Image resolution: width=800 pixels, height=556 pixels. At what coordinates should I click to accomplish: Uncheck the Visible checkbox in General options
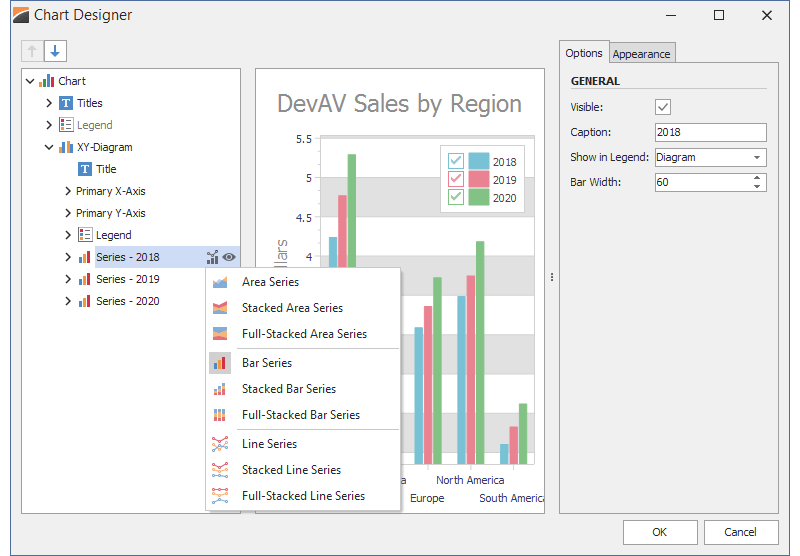[663, 107]
